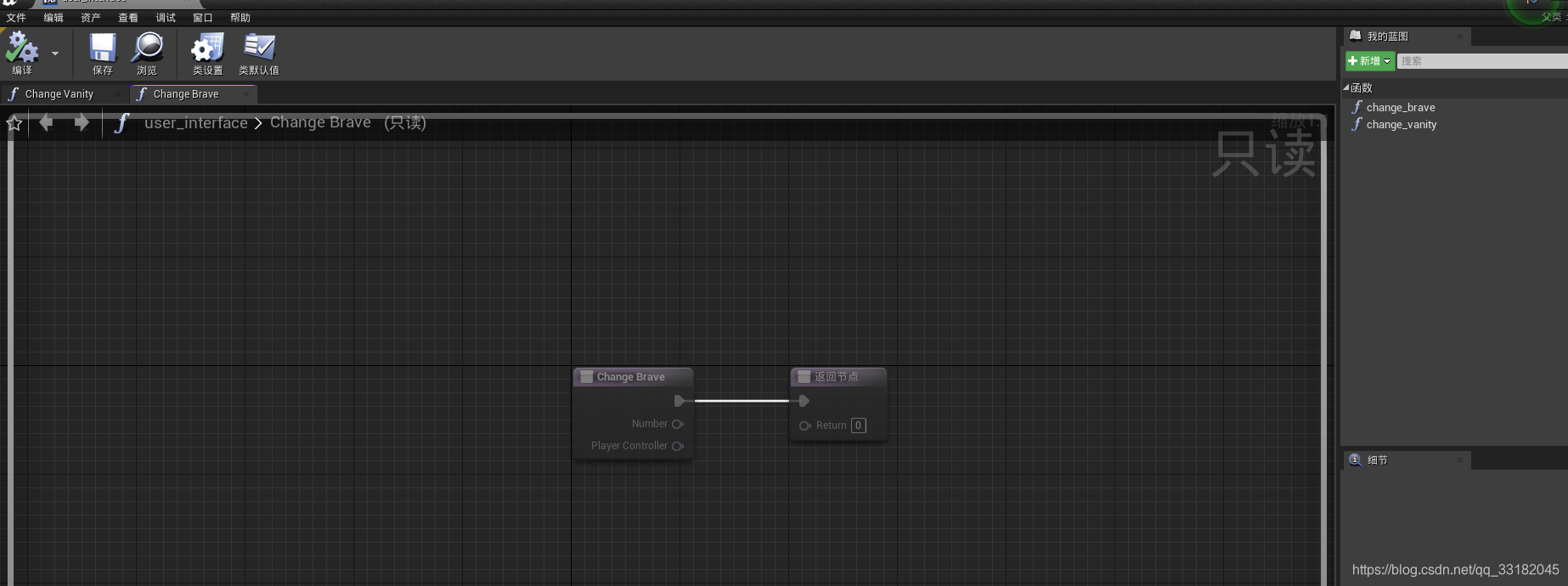Close the Change Vanity tab
The width and height of the screenshot is (1568, 586).
coord(117,94)
